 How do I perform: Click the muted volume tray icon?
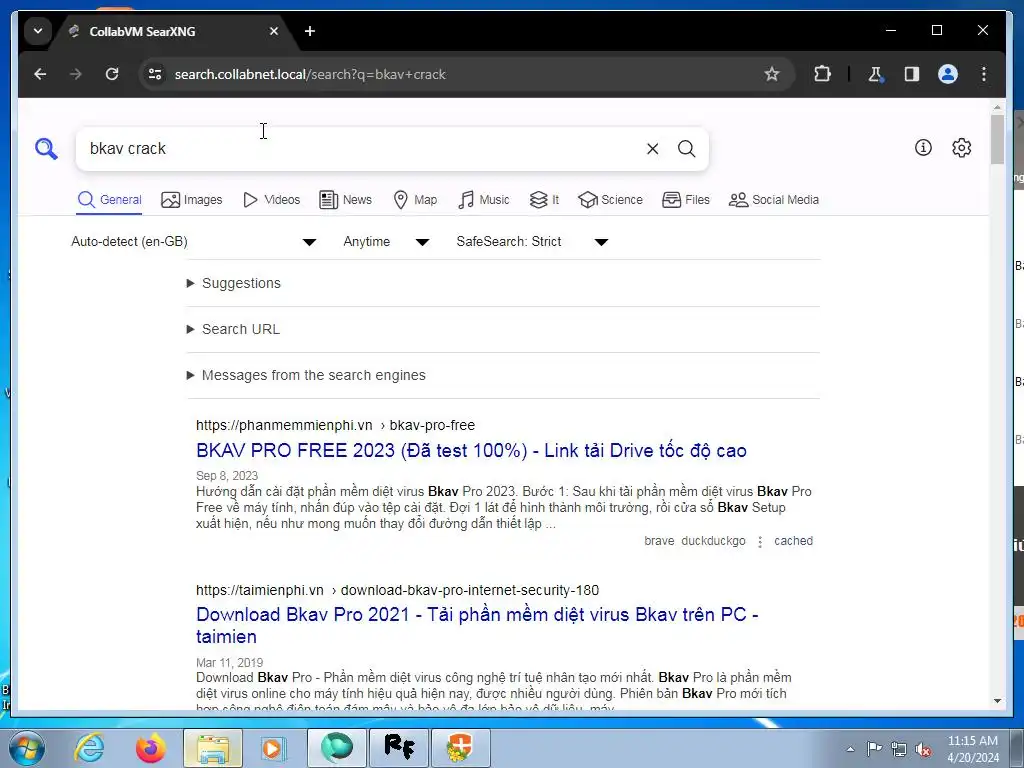[x=923, y=749]
